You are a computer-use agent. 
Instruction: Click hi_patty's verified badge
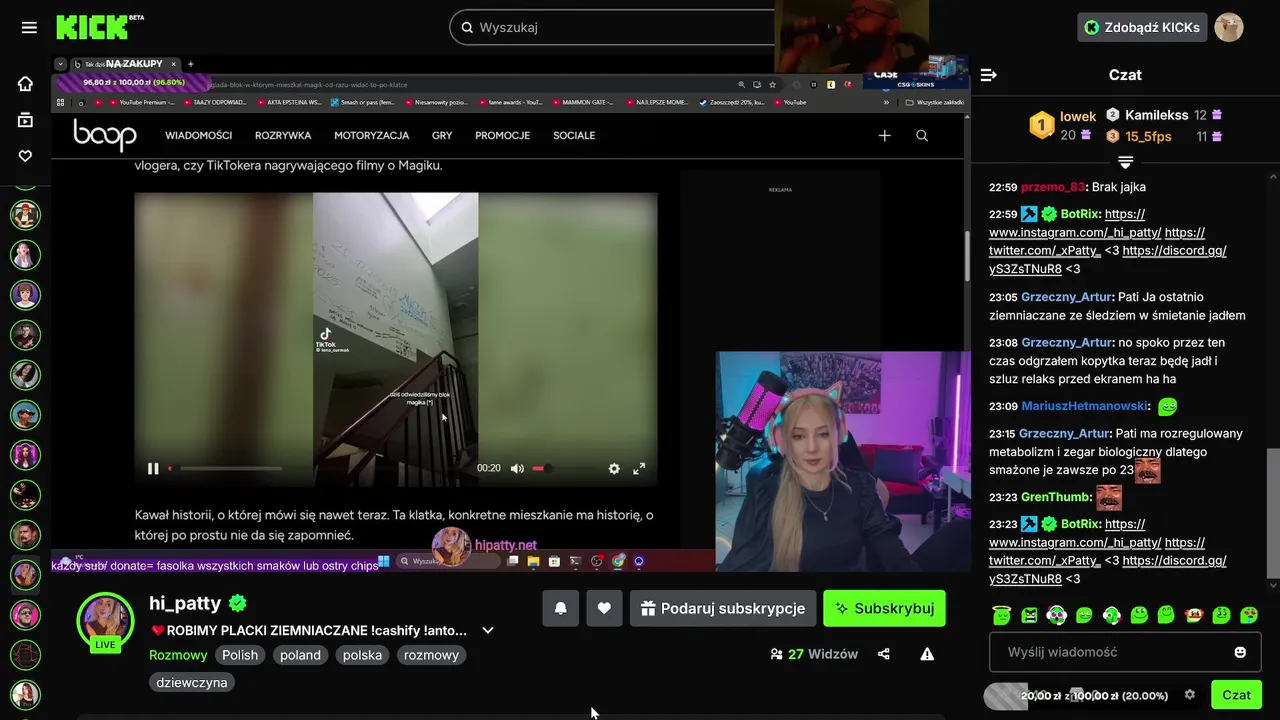pos(238,603)
